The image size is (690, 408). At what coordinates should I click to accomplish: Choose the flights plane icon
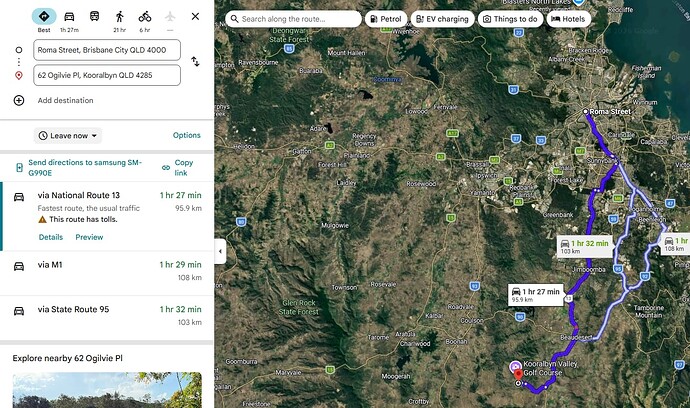(x=170, y=17)
